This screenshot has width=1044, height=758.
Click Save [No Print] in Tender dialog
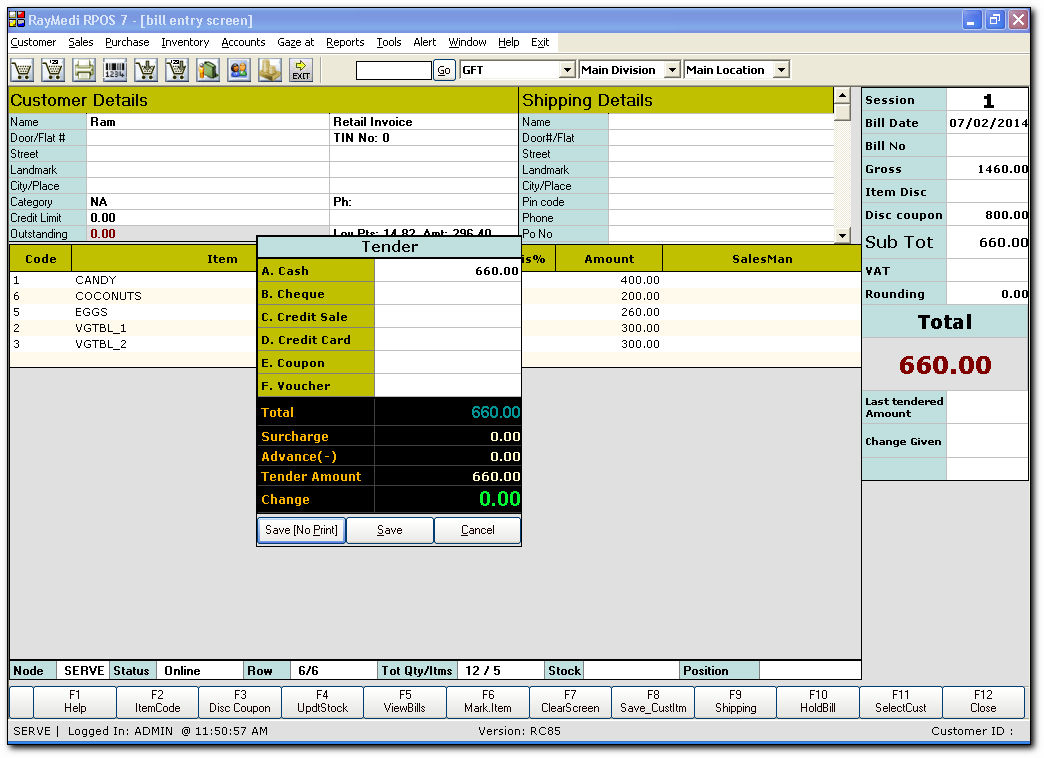tap(302, 530)
